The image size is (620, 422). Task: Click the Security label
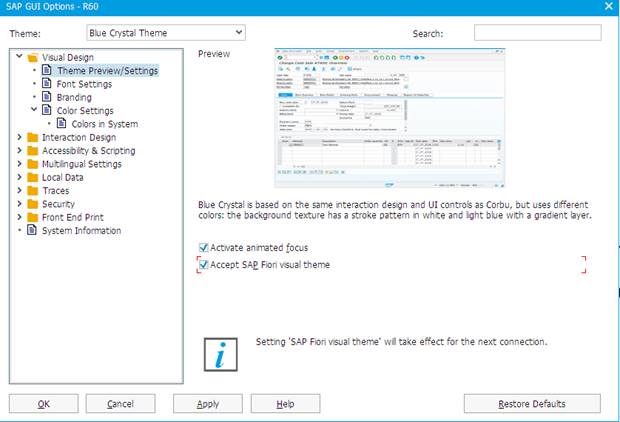[x=59, y=204]
